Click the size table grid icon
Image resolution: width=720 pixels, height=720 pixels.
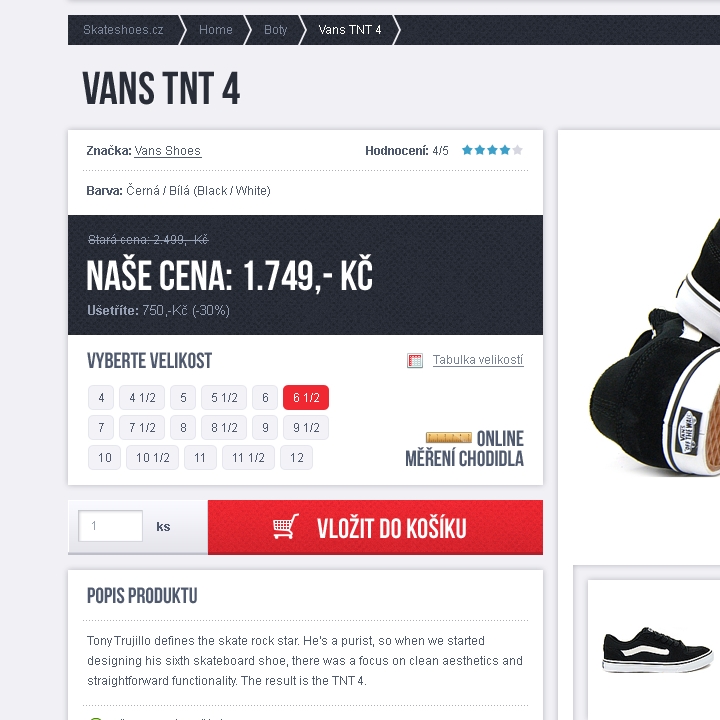[415, 360]
